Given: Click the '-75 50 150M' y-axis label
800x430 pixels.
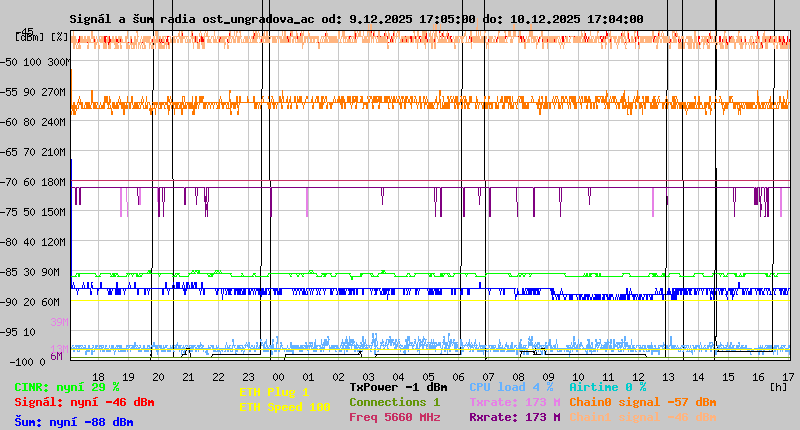Looking at the screenshot, I should [33, 212].
